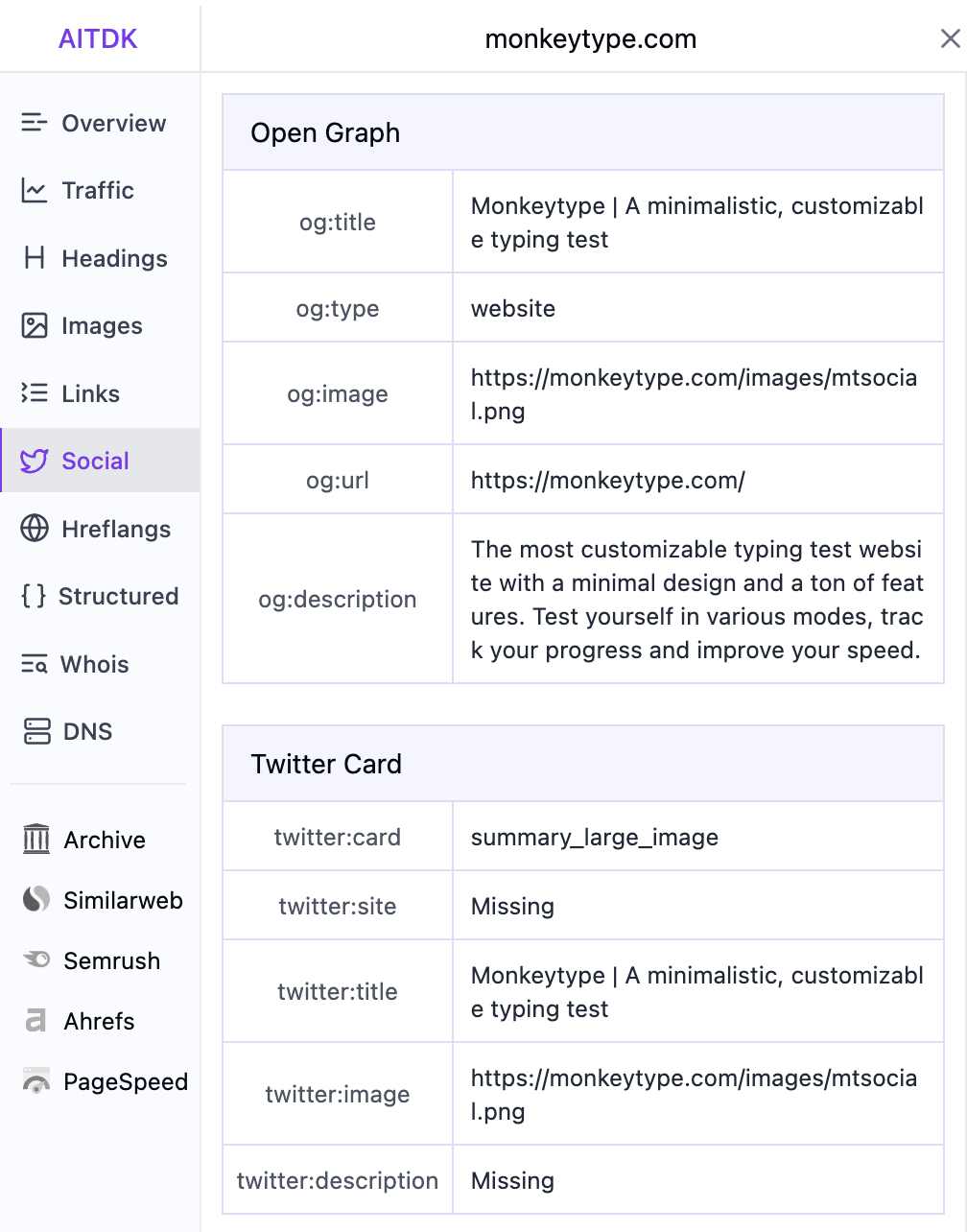Viewport: 967px width, 1232px height.
Task: Click the twitter:title value text
Action: [697, 992]
